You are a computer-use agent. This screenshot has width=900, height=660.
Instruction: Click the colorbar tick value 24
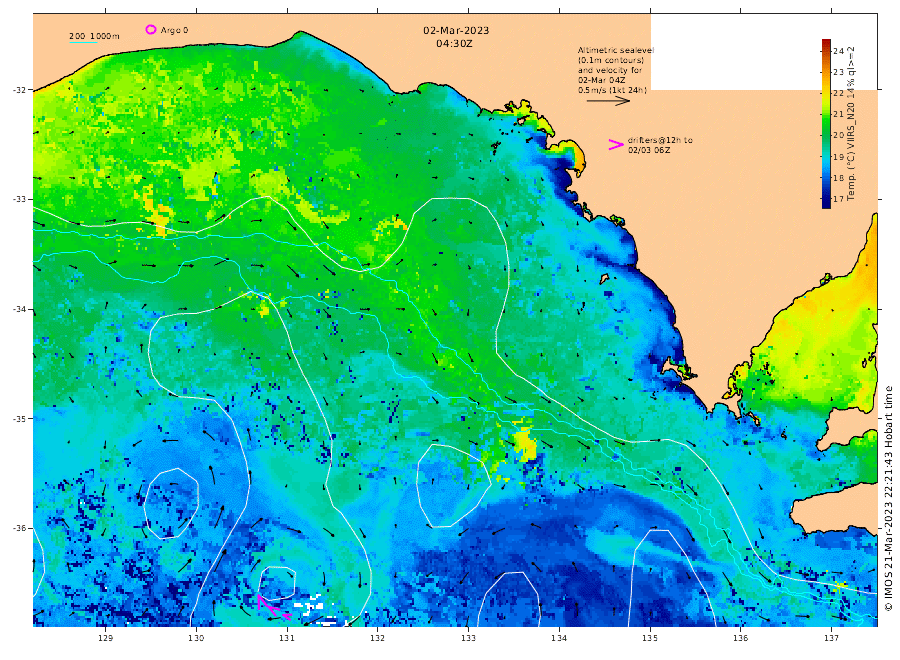(839, 51)
